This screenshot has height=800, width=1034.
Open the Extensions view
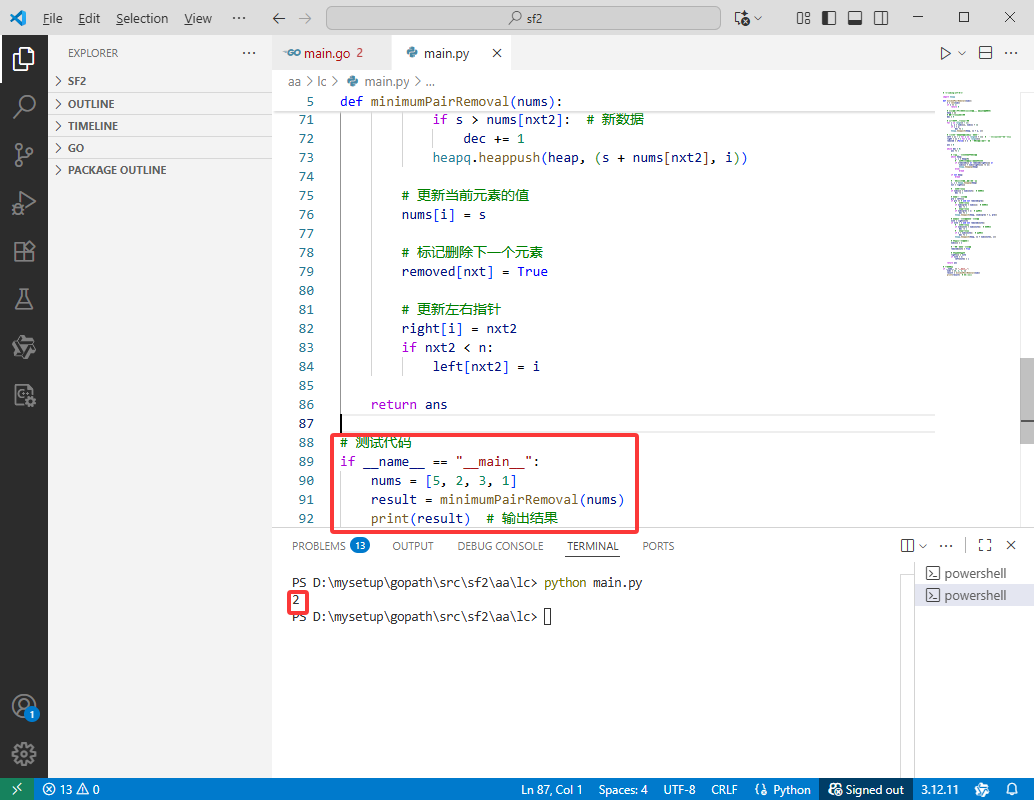tap(24, 251)
